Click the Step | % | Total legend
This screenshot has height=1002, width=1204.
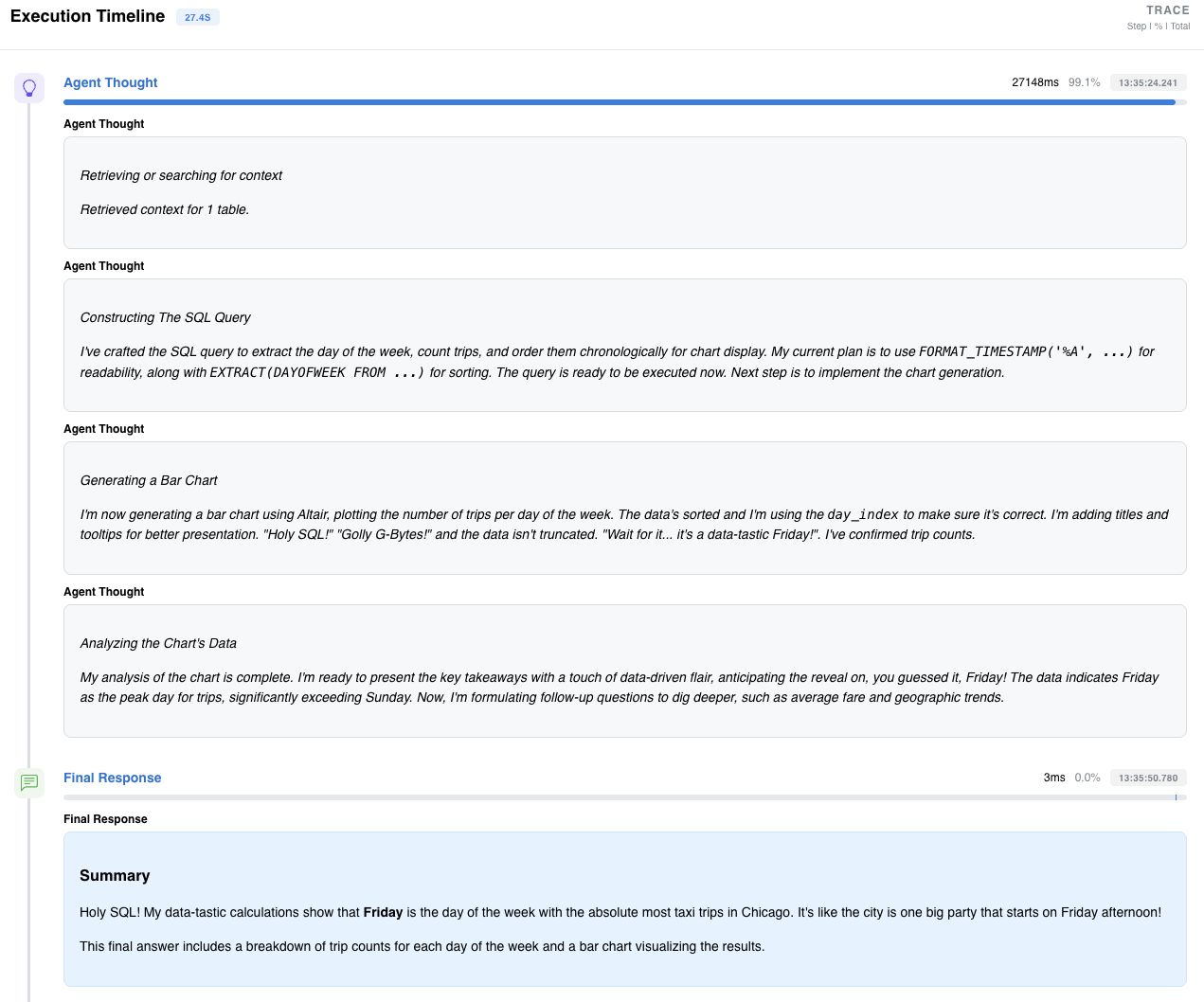(1158, 26)
